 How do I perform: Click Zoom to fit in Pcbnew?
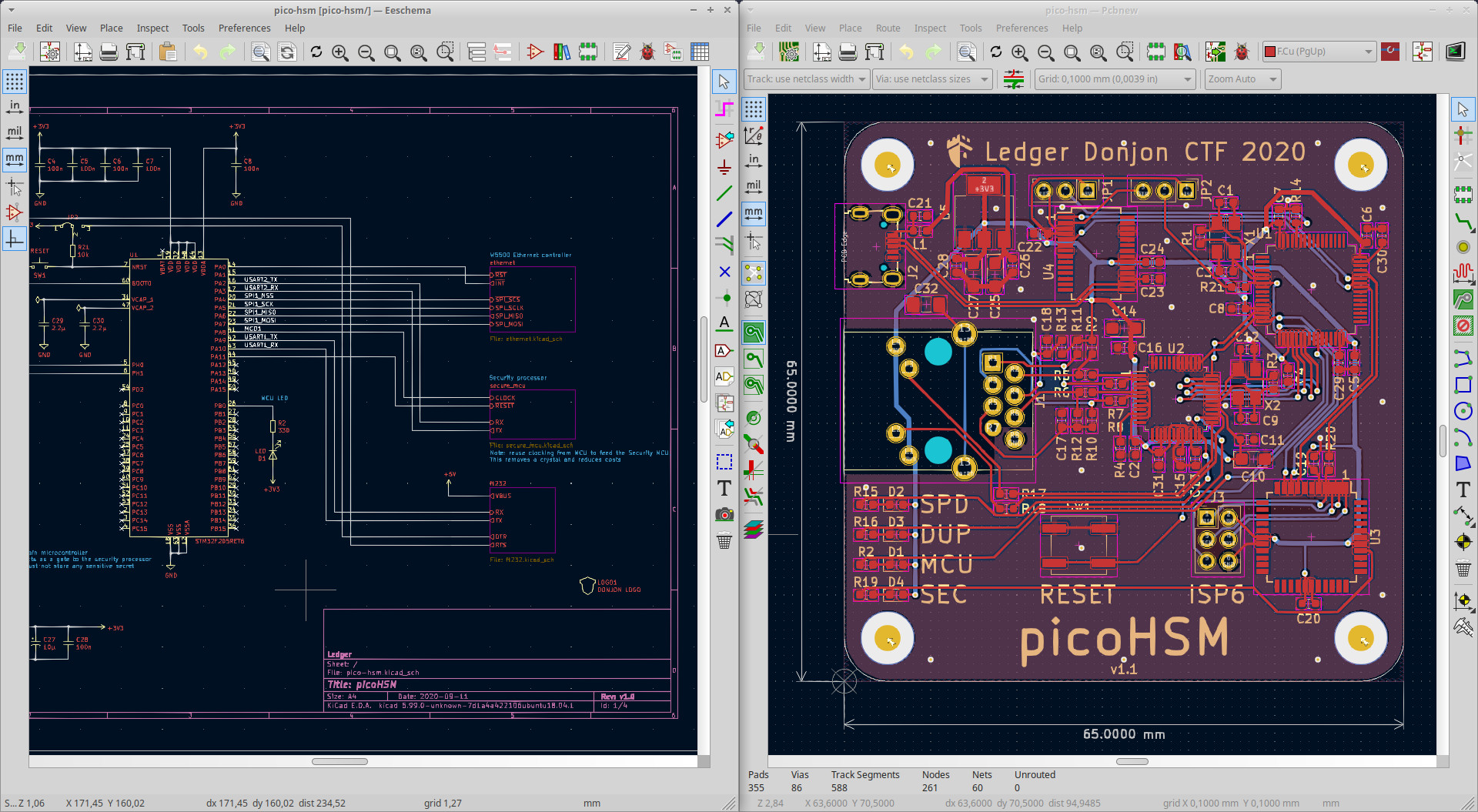point(1072,52)
